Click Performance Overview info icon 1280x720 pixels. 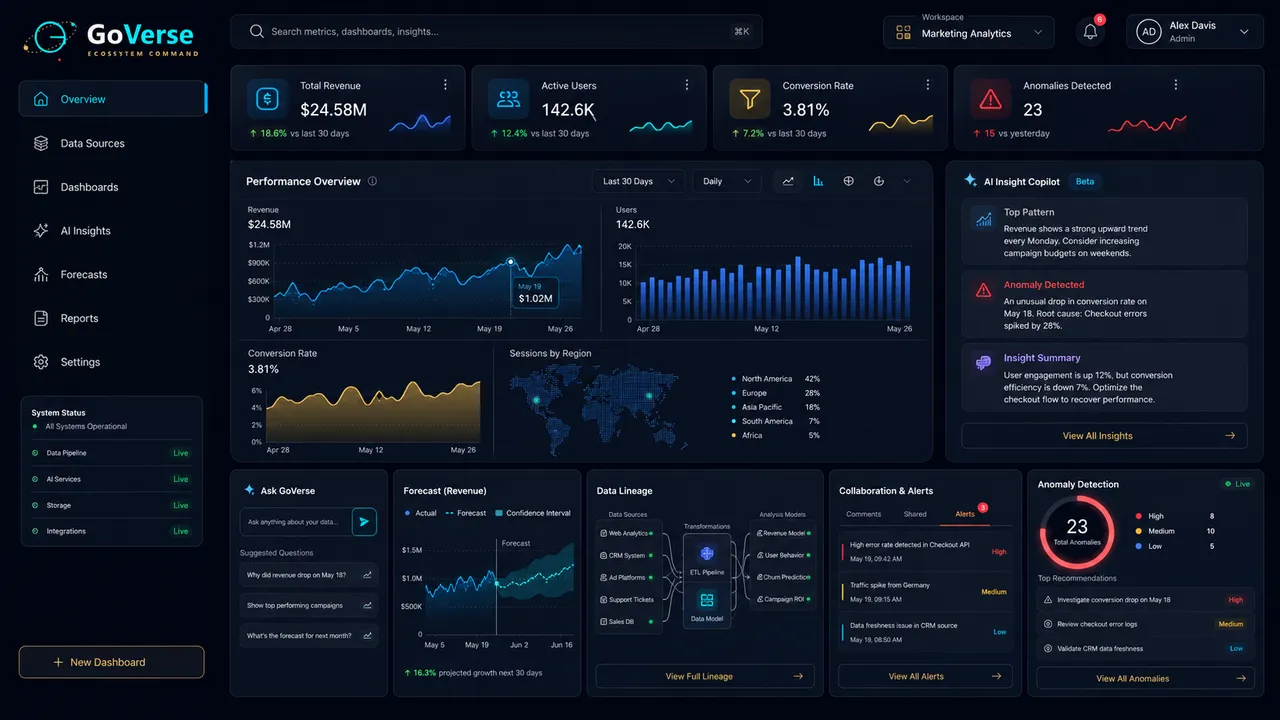[x=372, y=181]
